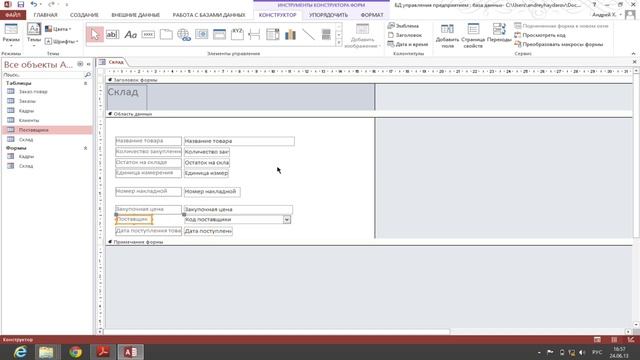Insert Эмблема logo into form header
The height and width of the screenshot is (360, 640).
click(x=403, y=26)
